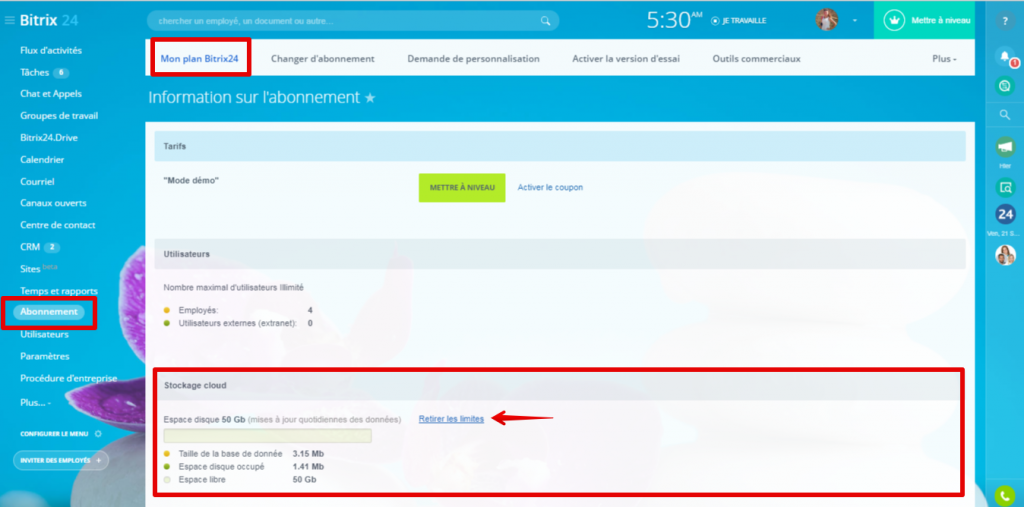Go to Outils commerciaux tab
The height and width of the screenshot is (507, 1024).
(x=756, y=59)
